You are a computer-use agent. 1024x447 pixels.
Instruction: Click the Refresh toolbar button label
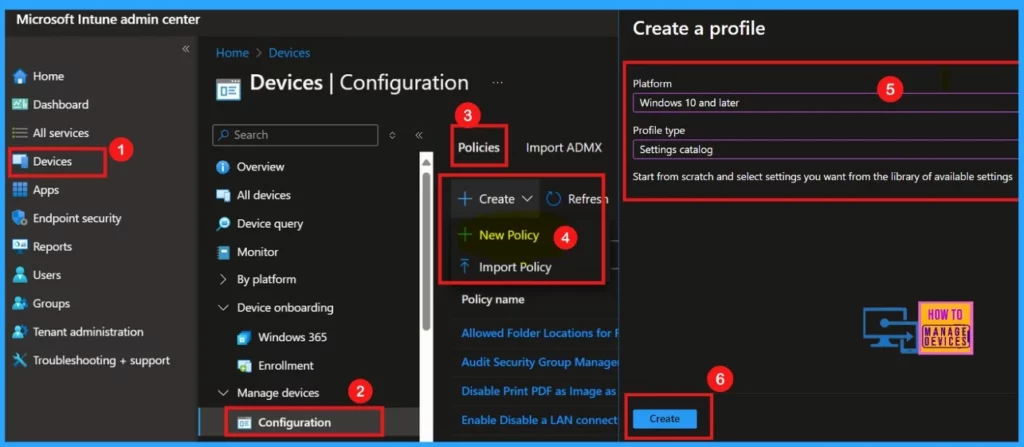tap(588, 199)
